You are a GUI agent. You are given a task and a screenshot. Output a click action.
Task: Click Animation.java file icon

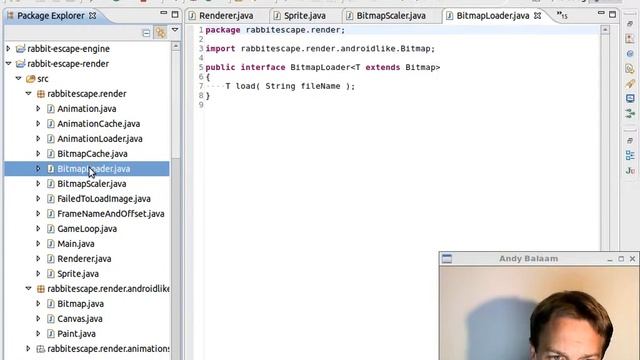[x=51, y=109]
